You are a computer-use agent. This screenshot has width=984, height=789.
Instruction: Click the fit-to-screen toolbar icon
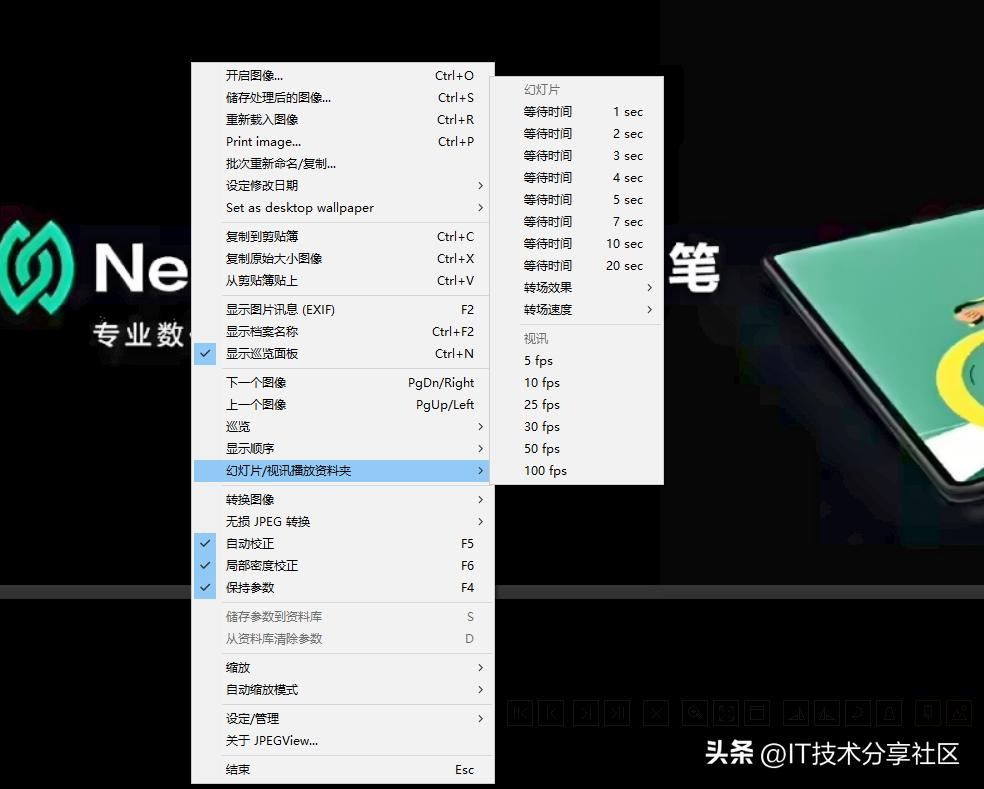726,713
